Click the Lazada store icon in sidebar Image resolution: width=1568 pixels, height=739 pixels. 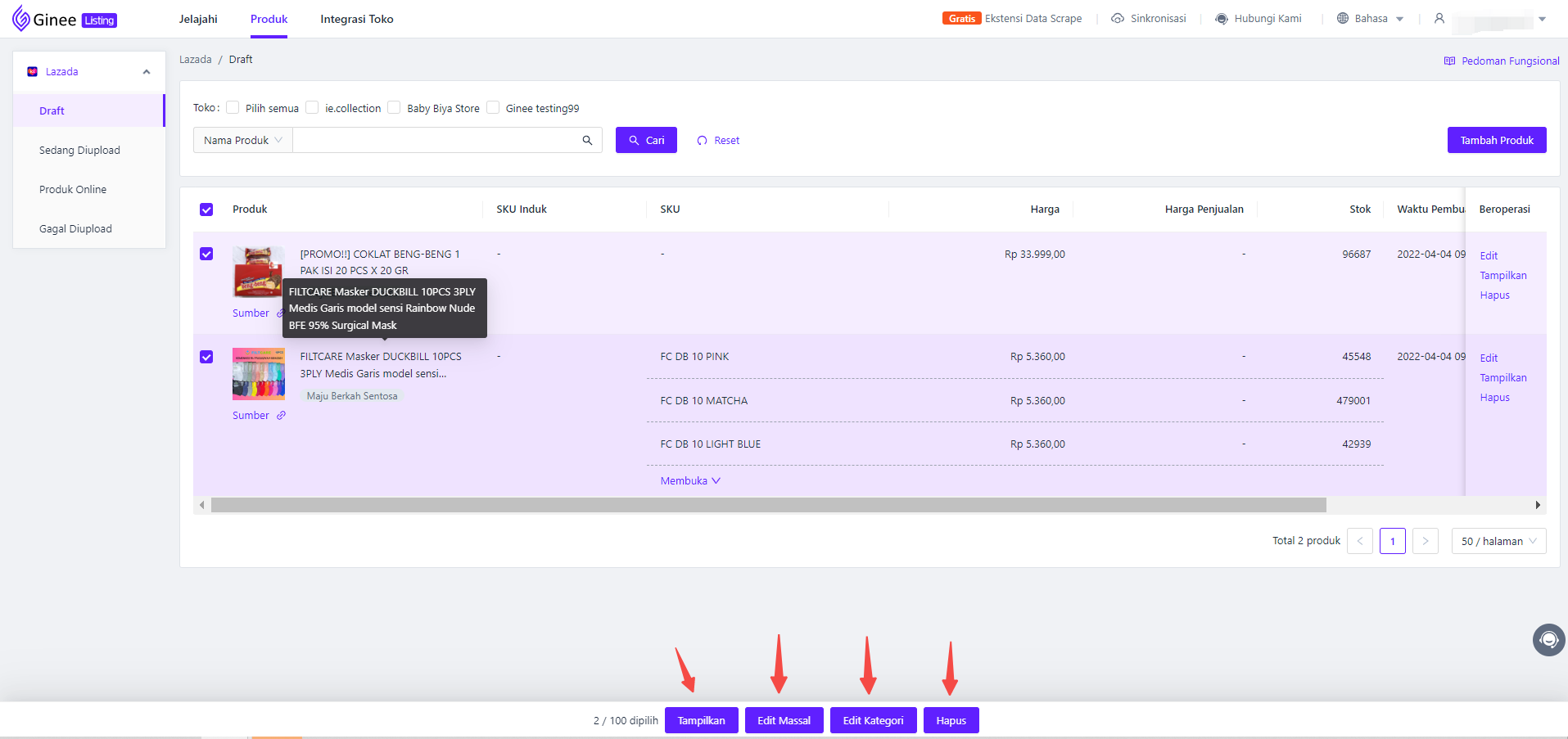pyautogui.click(x=32, y=72)
